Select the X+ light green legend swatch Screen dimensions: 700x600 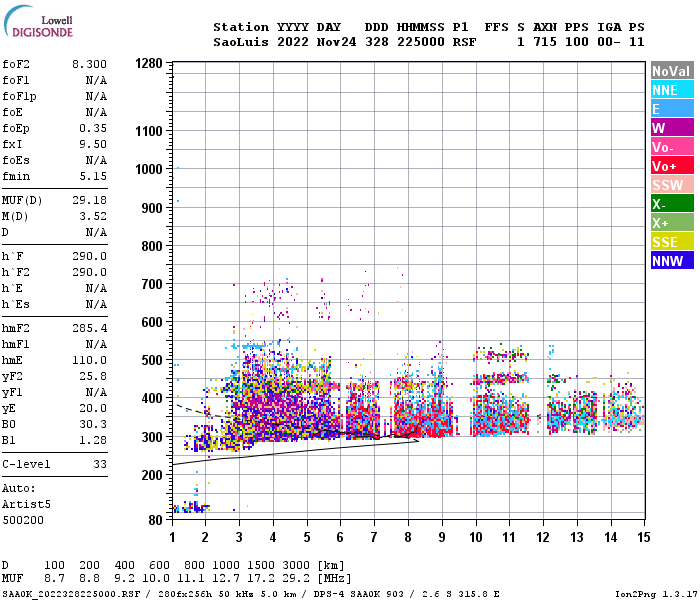672,223
